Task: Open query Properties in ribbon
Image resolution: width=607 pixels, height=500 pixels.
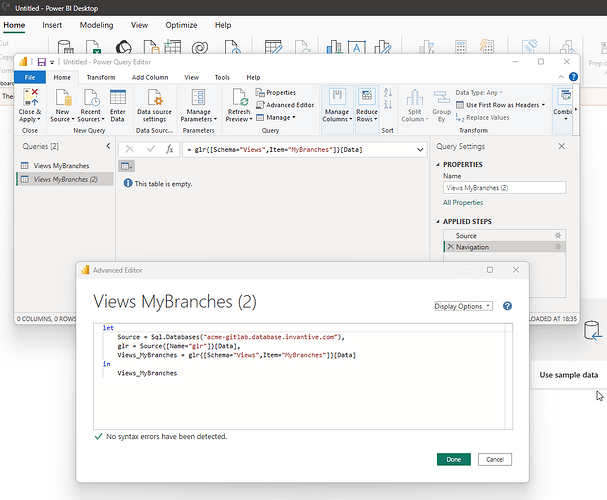Action: (276, 92)
